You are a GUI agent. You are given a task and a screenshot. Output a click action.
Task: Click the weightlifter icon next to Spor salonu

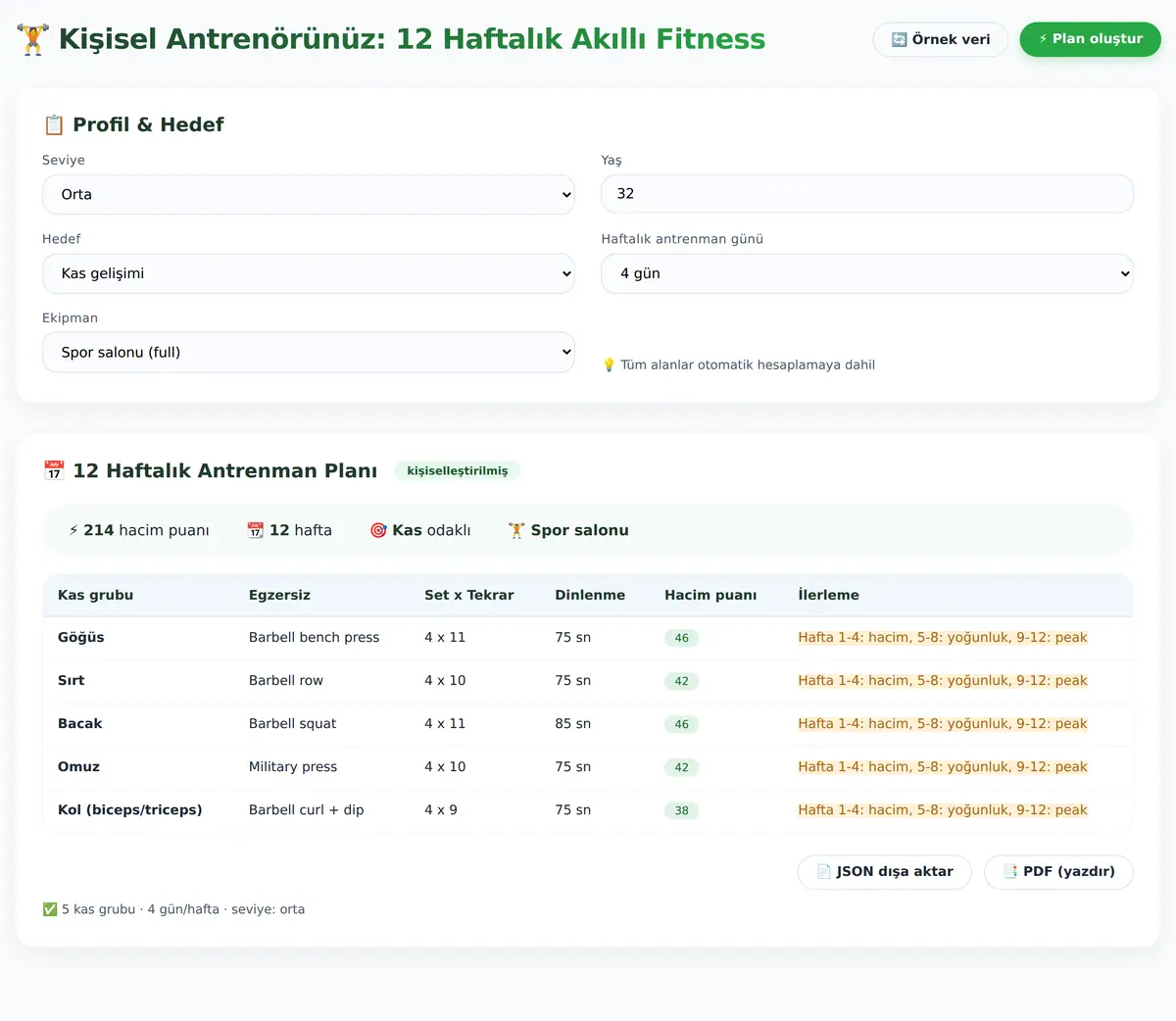coord(516,530)
